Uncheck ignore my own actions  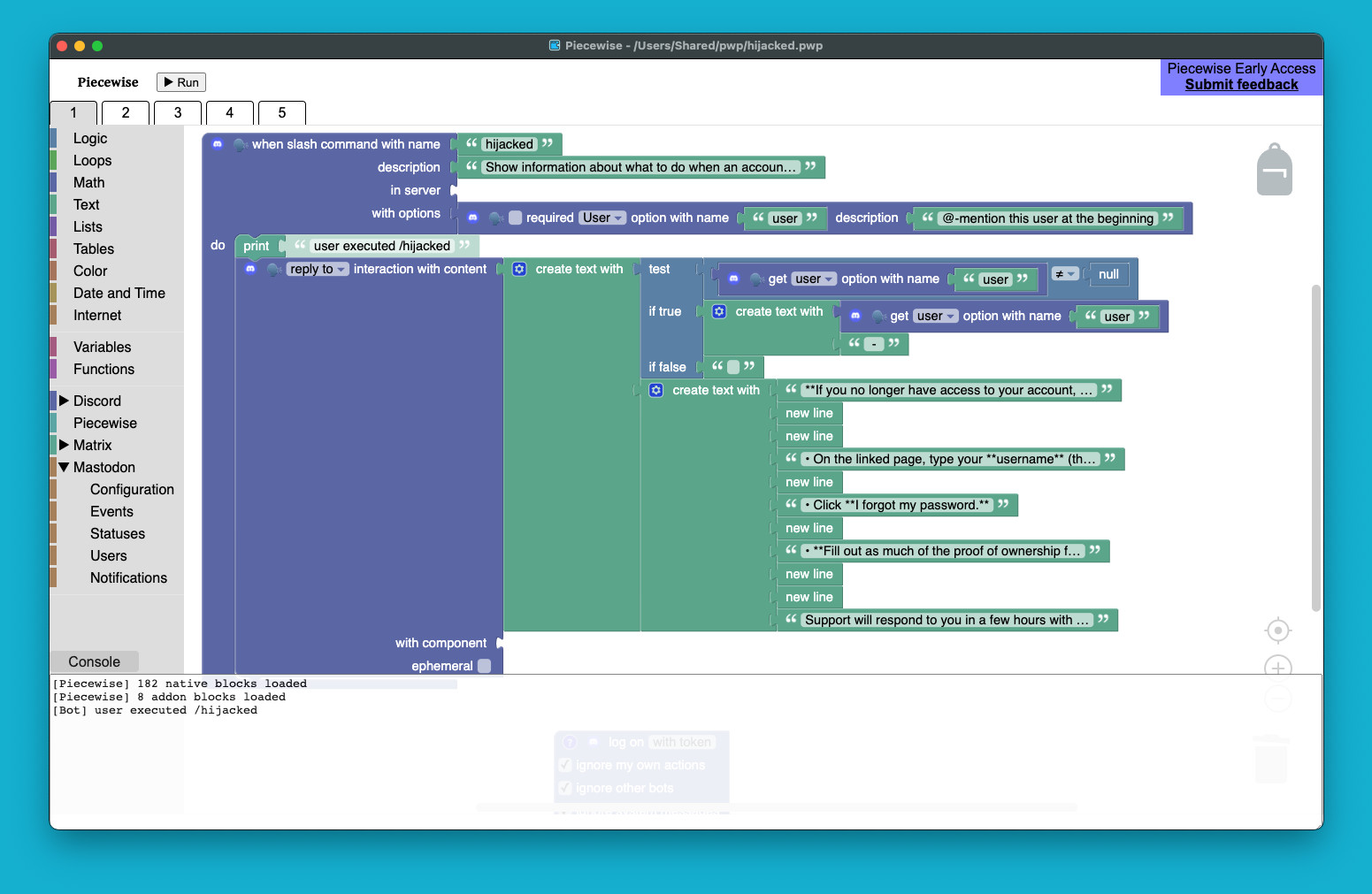564,764
